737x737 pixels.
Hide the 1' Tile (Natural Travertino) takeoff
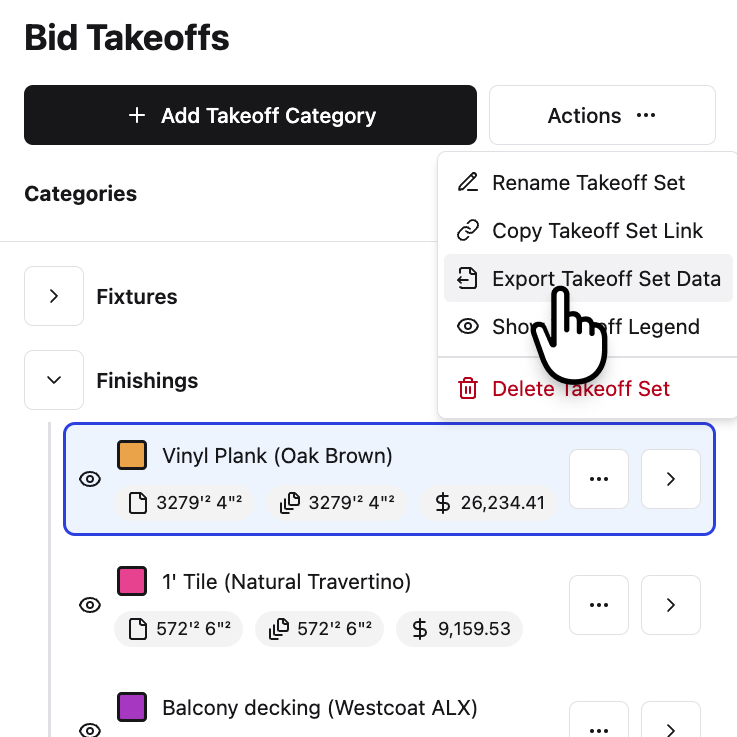tap(90, 605)
